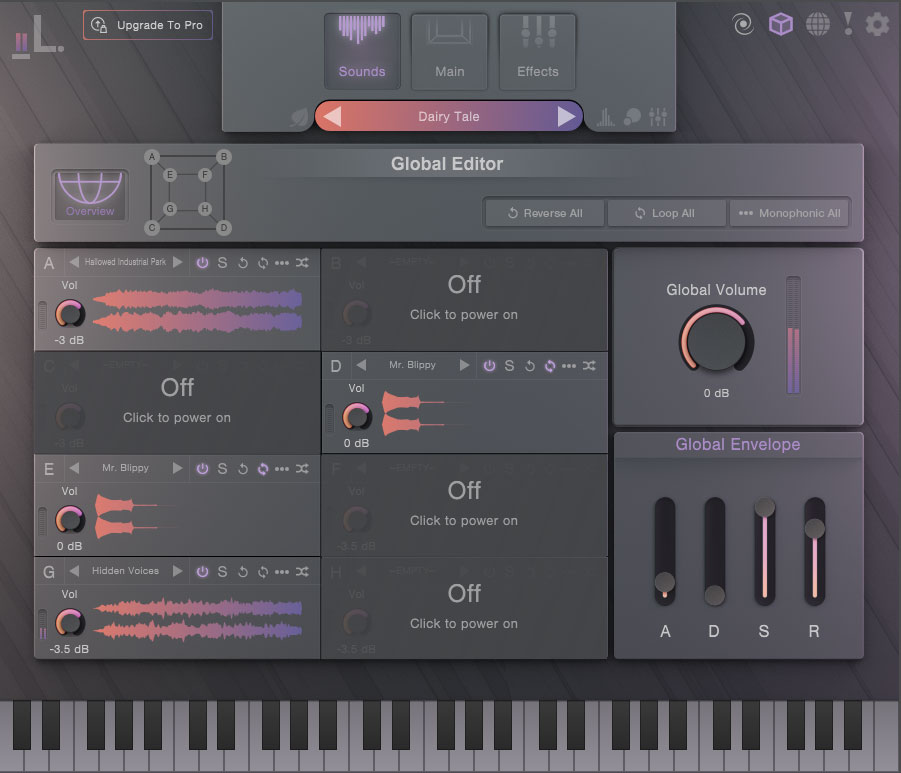Switch to the Sounds tab
This screenshot has height=773, width=901.
(362, 52)
